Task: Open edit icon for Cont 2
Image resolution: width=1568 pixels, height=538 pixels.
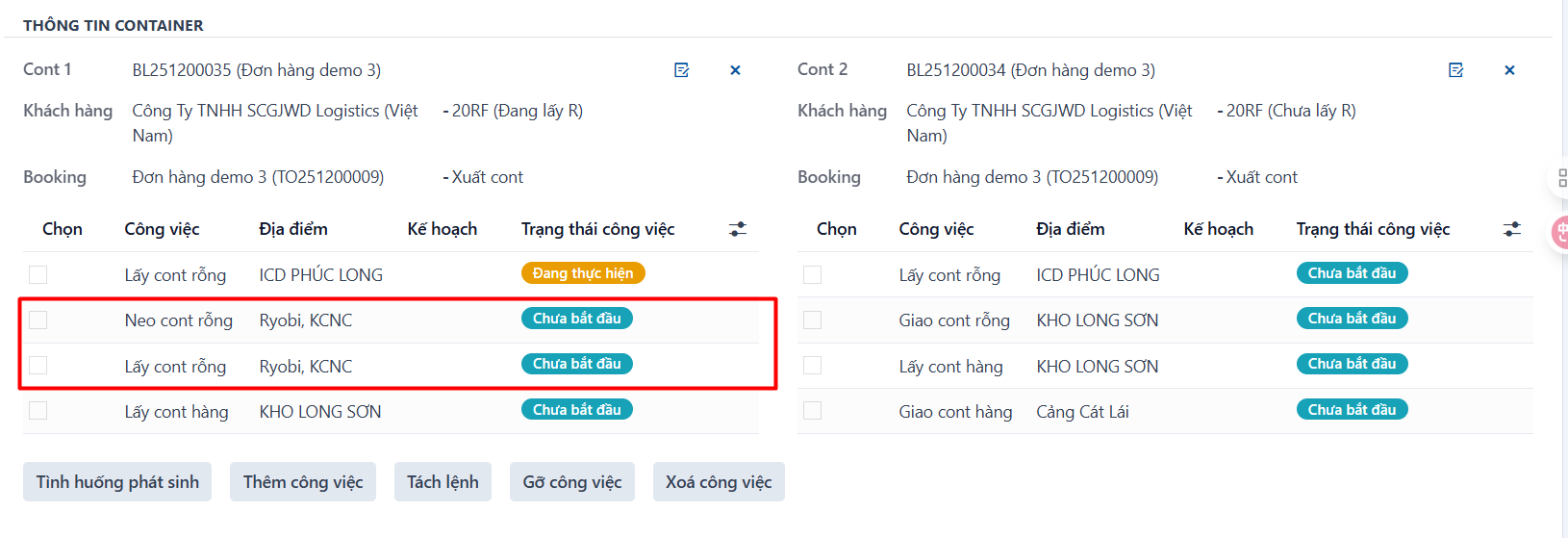Action: (1456, 70)
